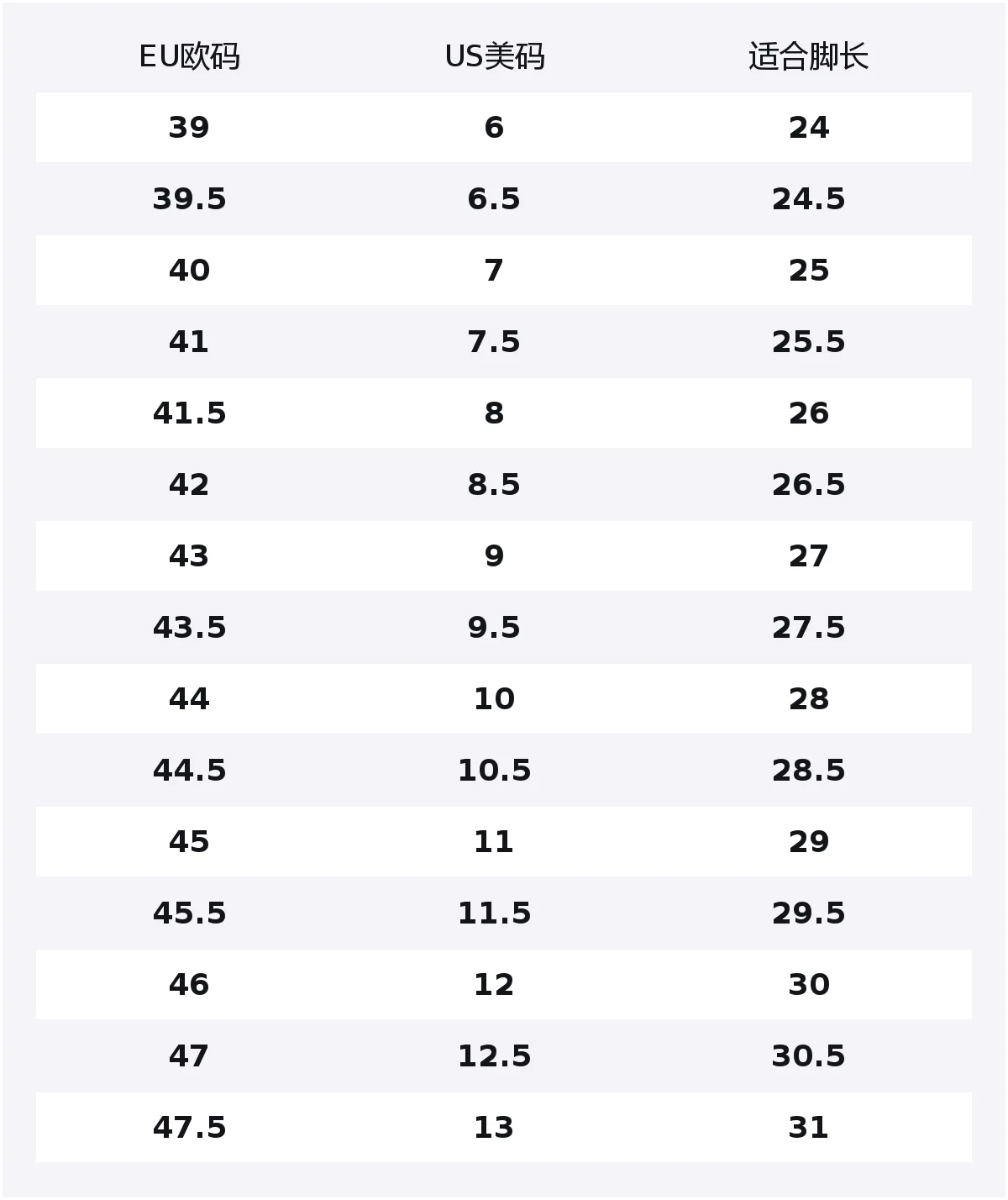
Task: Select EU size 42 cell
Action: click(x=189, y=485)
